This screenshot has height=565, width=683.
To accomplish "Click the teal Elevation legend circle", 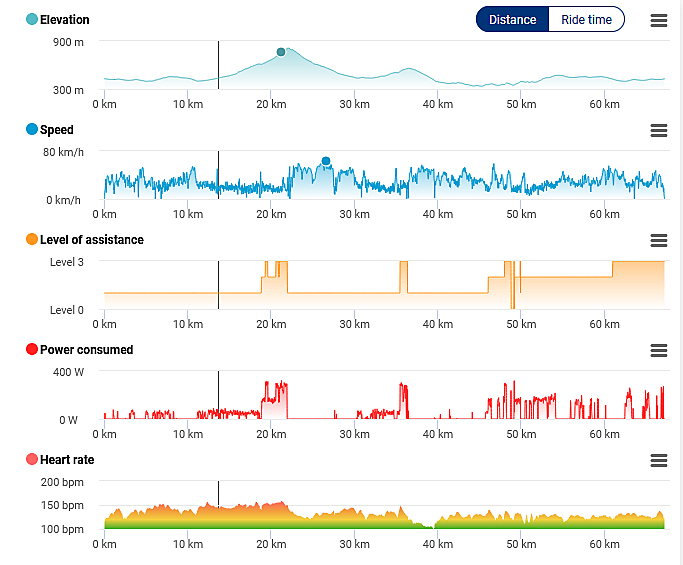I will coord(32,20).
